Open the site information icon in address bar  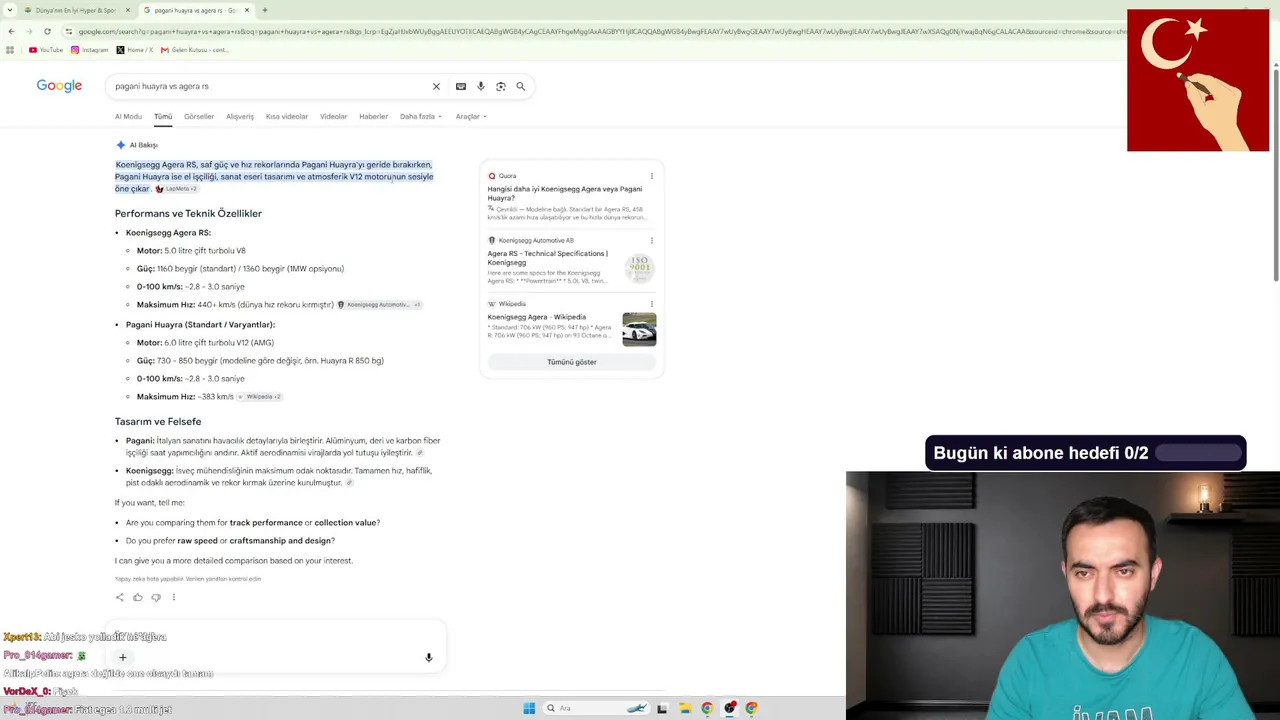tap(69, 31)
